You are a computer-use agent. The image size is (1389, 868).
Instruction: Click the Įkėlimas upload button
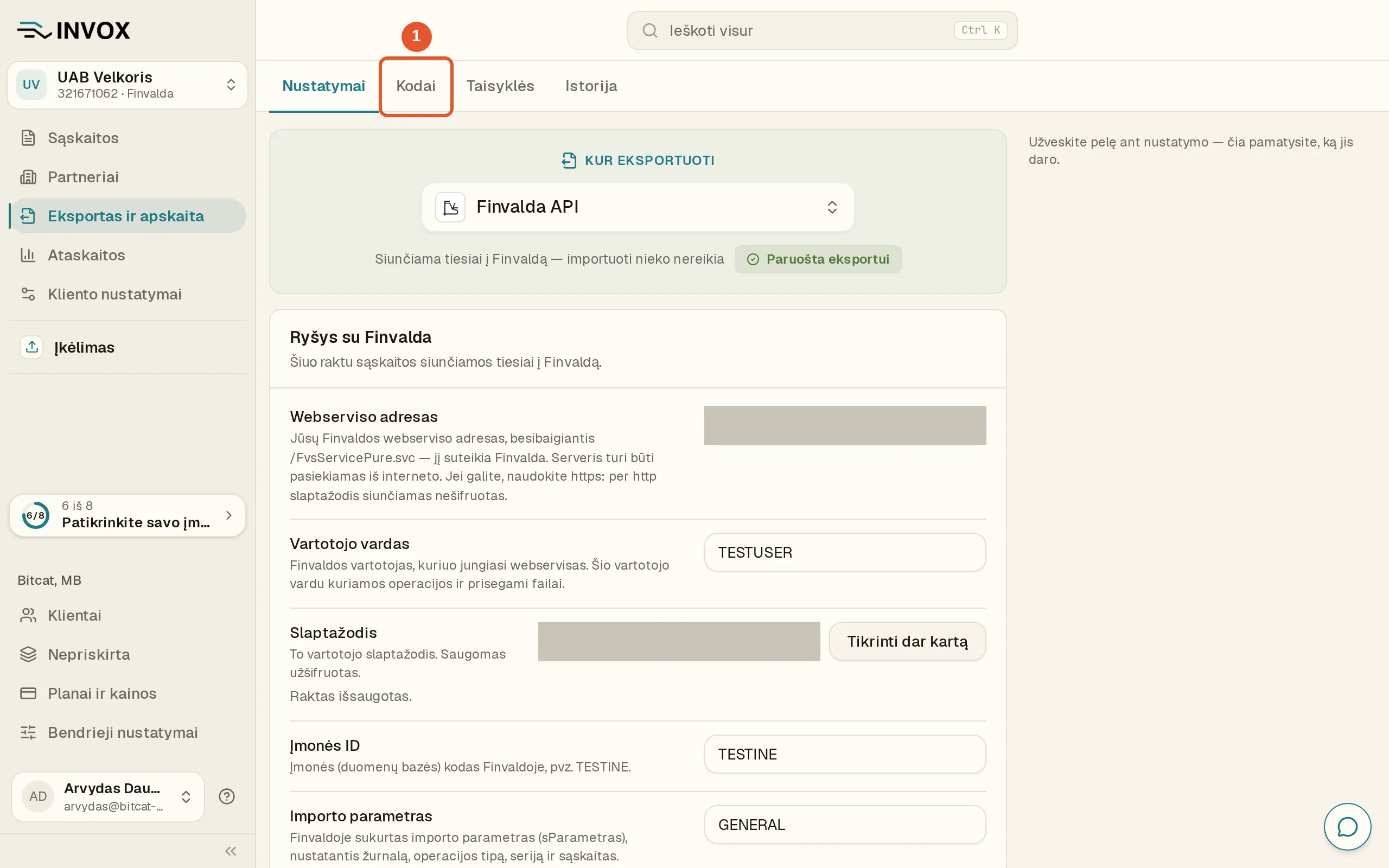coord(128,347)
